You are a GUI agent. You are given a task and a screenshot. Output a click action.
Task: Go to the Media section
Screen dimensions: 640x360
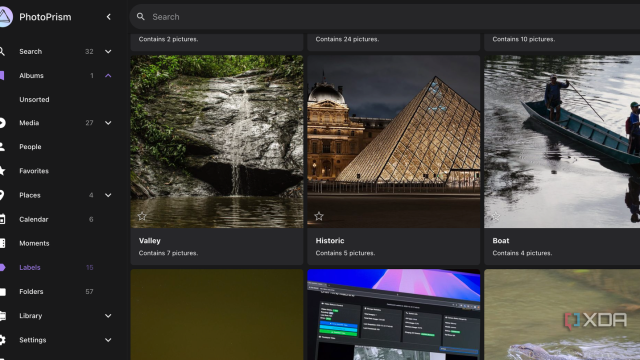29,123
